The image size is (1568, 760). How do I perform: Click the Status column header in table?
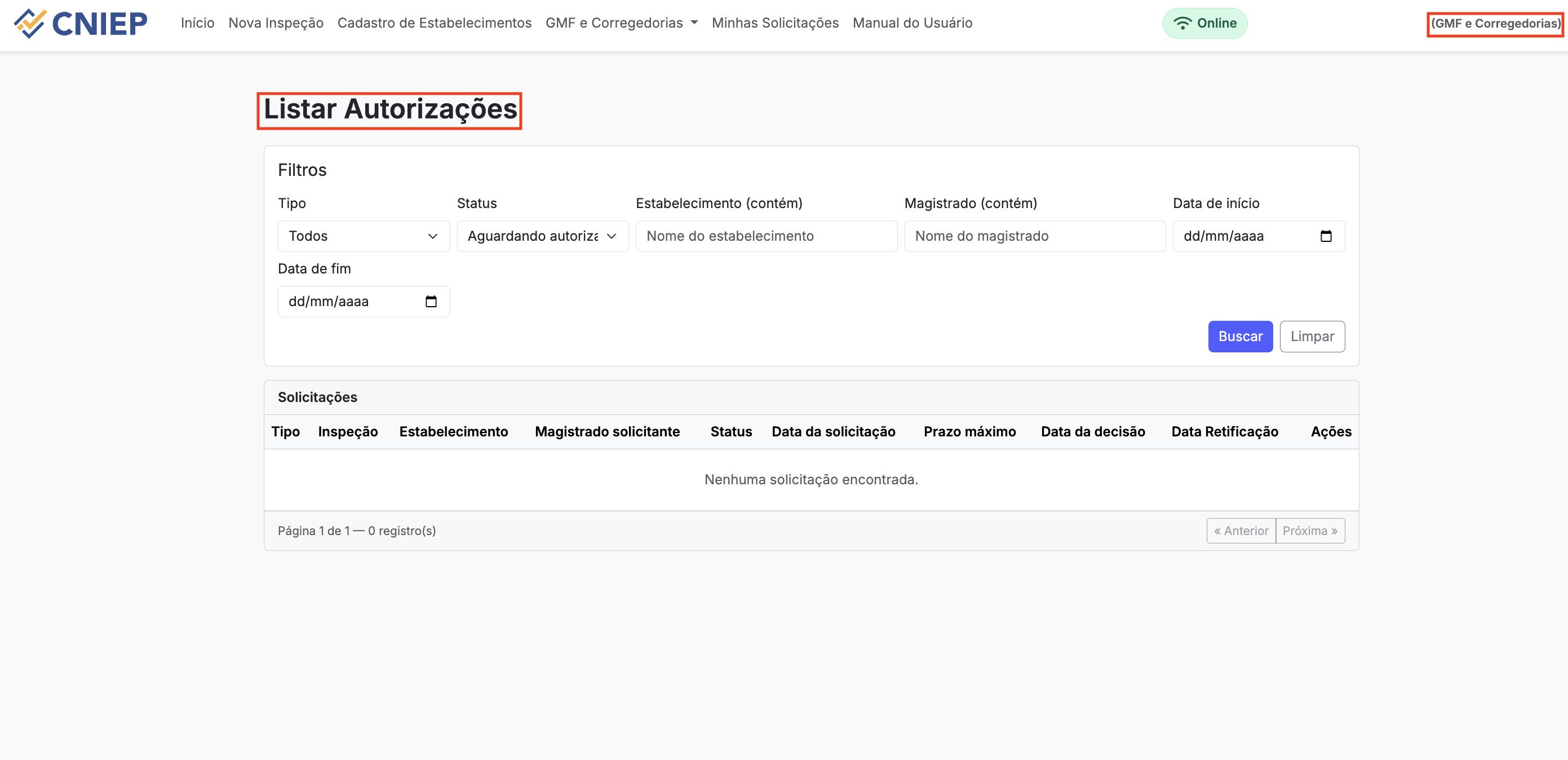pos(731,432)
